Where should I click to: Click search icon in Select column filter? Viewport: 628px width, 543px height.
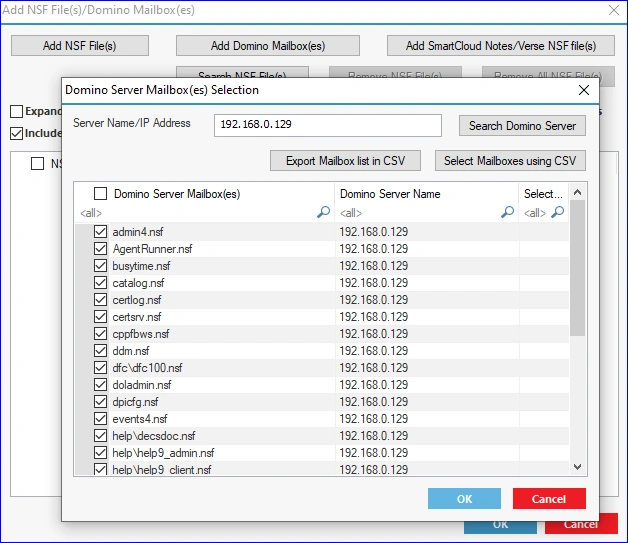[x=558, y=212]
